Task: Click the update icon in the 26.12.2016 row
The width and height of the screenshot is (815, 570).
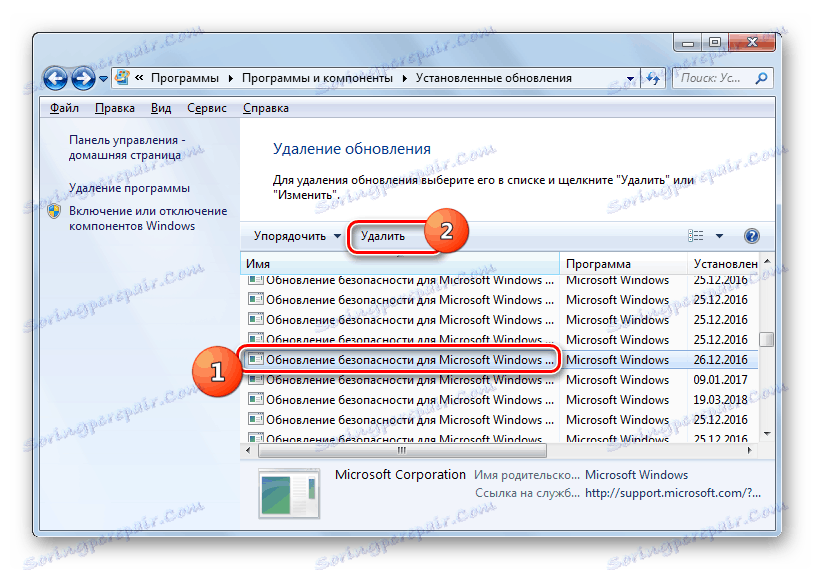Action: click(x=255, y=359)
